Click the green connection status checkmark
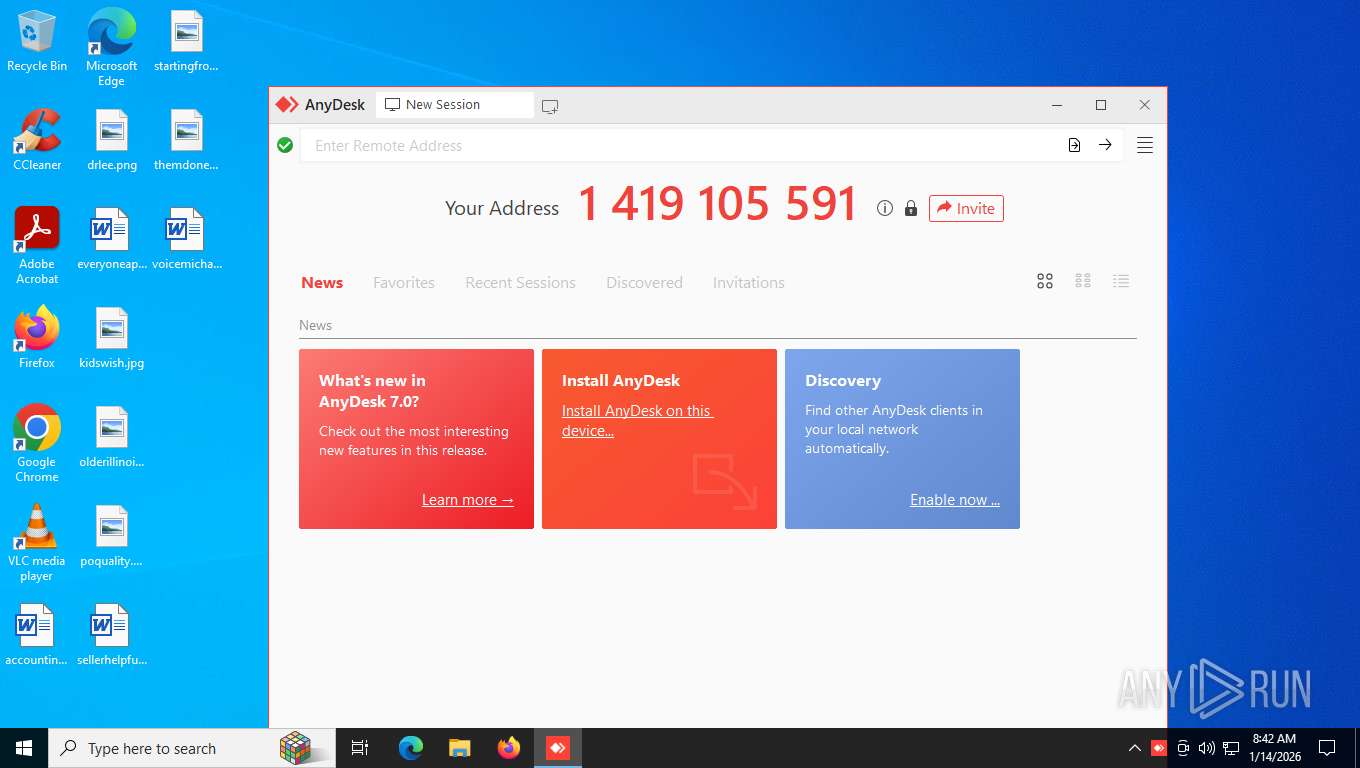This screenshot has width=1360, height=768. (x=285, y=145)
